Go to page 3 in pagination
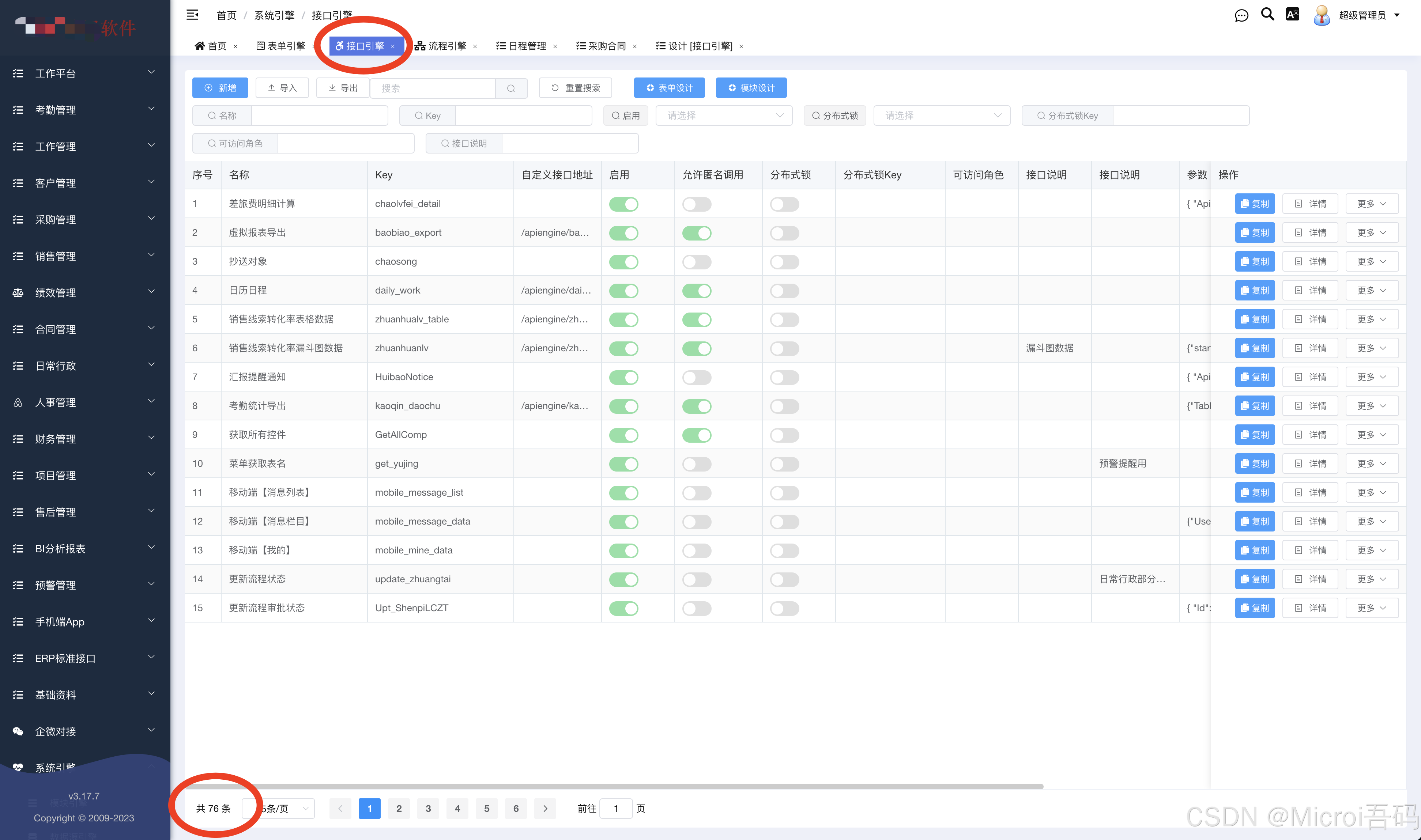Screen dimensions: 1421x840 tap(428, 808)
